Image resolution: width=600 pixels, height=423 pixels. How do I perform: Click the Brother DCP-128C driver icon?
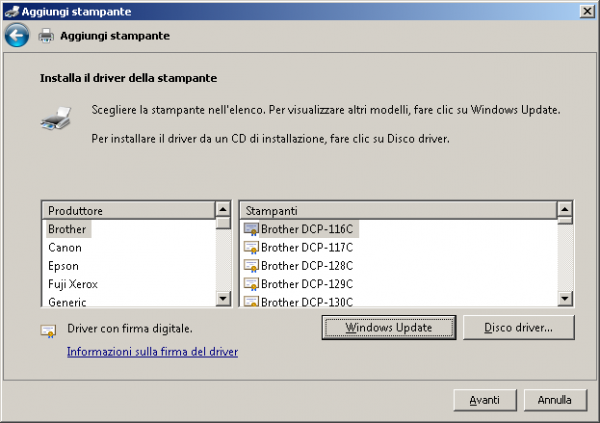[x=251, y=265]
